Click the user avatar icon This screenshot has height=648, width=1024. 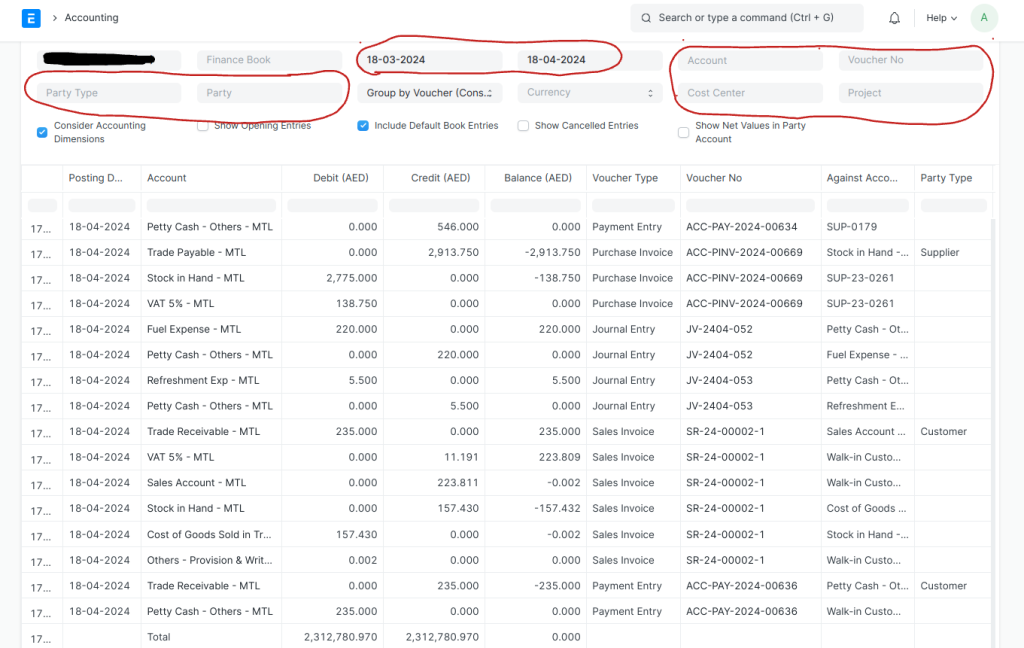pyautogui.click(x=984, y=18)
